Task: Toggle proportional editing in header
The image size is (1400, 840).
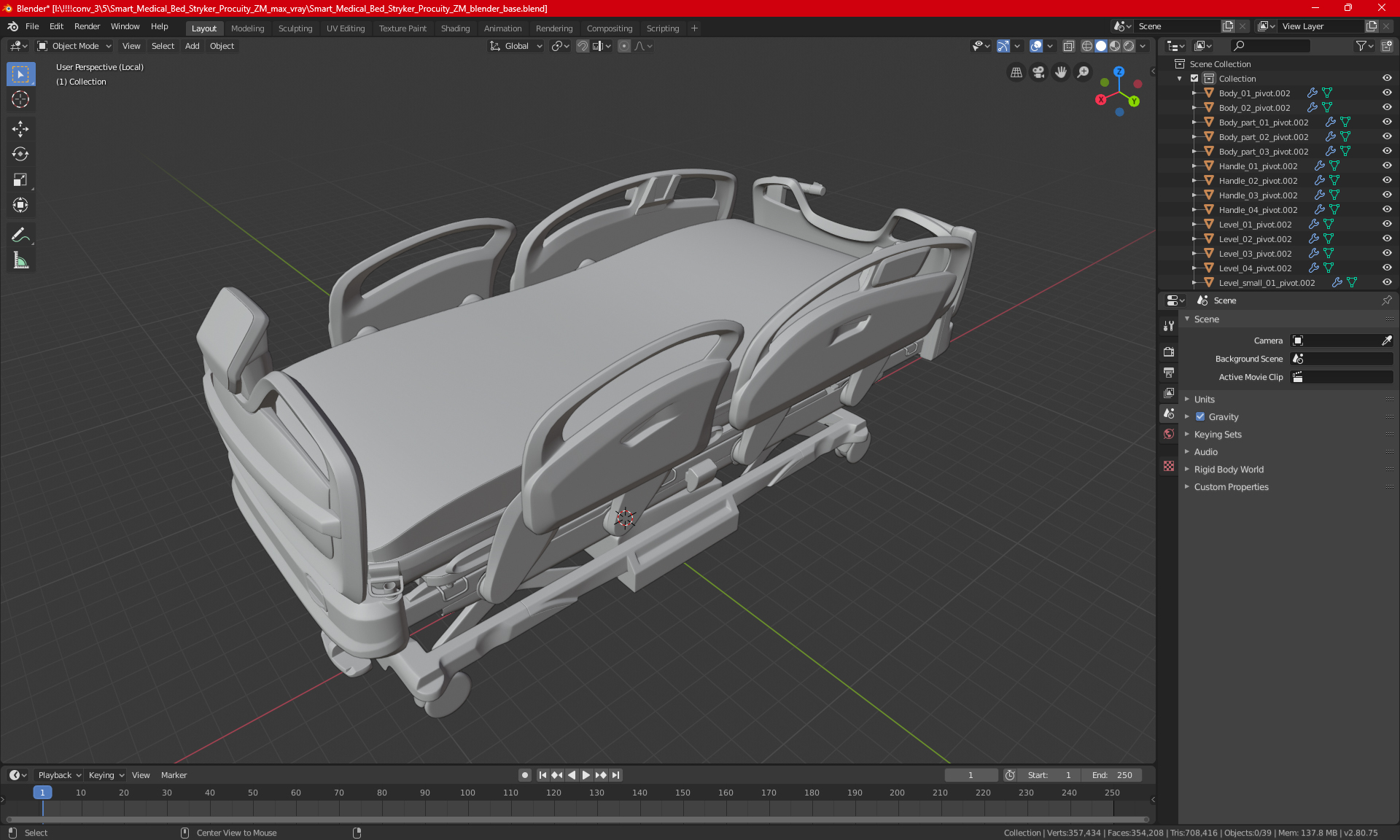Action: 624,46
